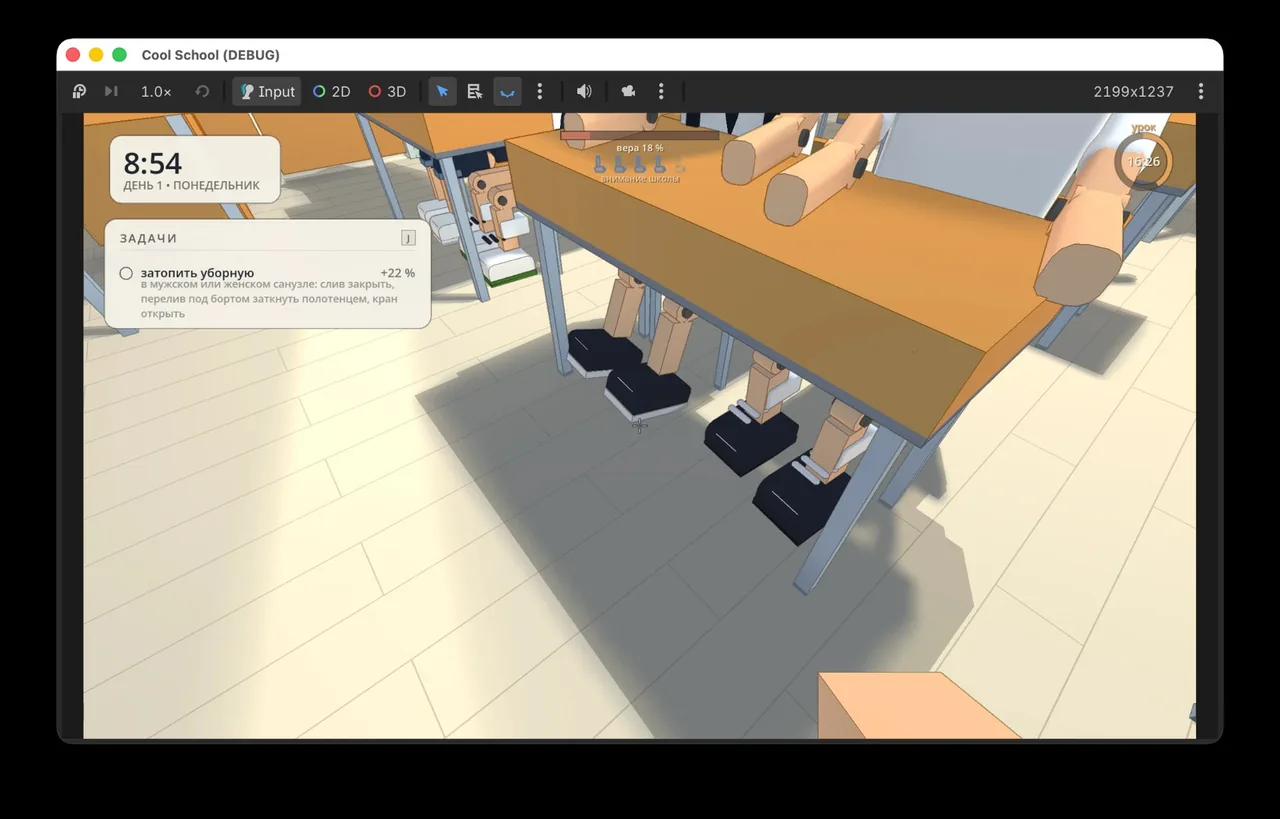1280x819 pixels.
Task: Open selection options three-dot menu
Action: (540, 91)
